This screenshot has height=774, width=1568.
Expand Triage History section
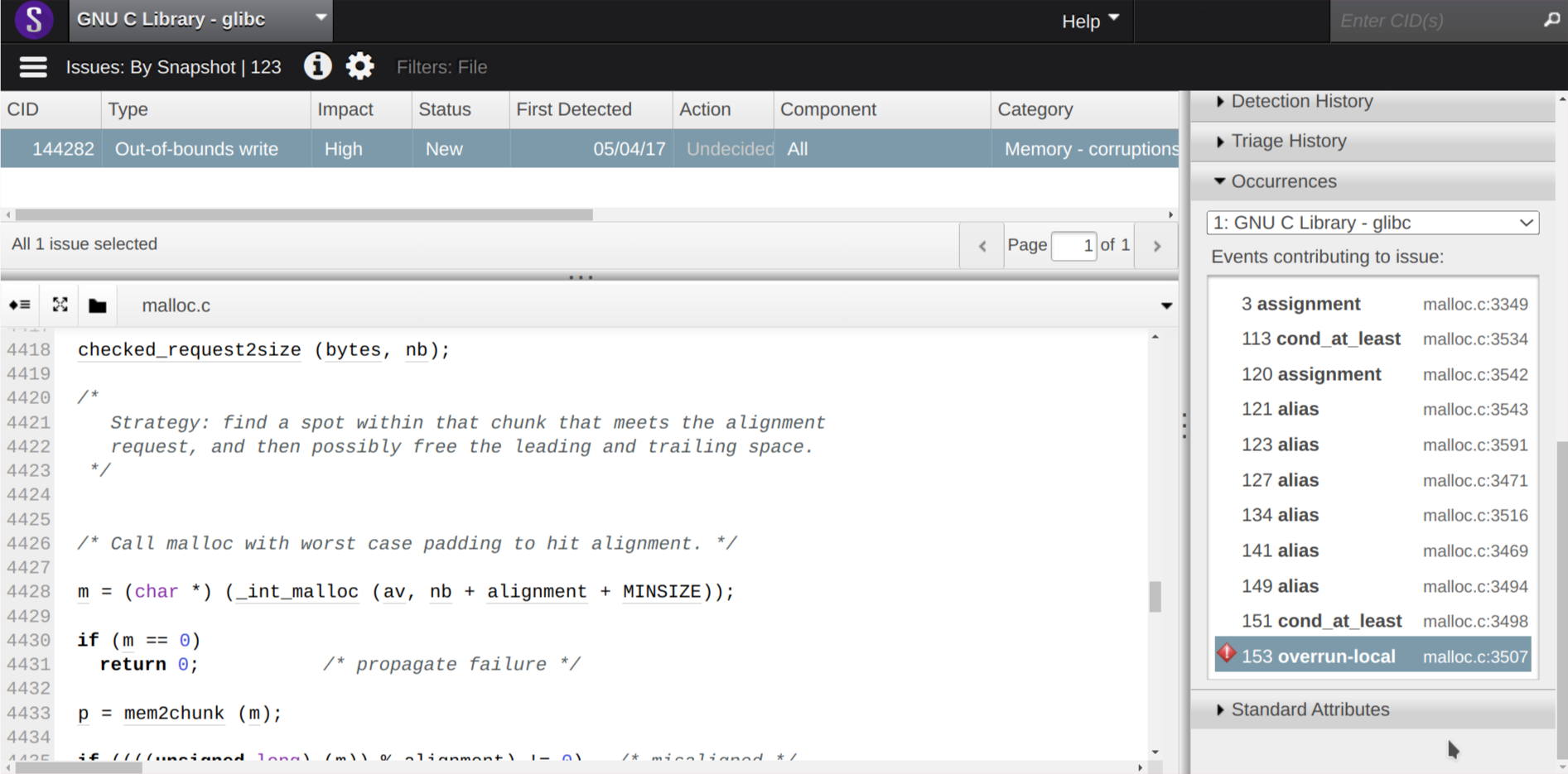click(x=1373, y=142)
